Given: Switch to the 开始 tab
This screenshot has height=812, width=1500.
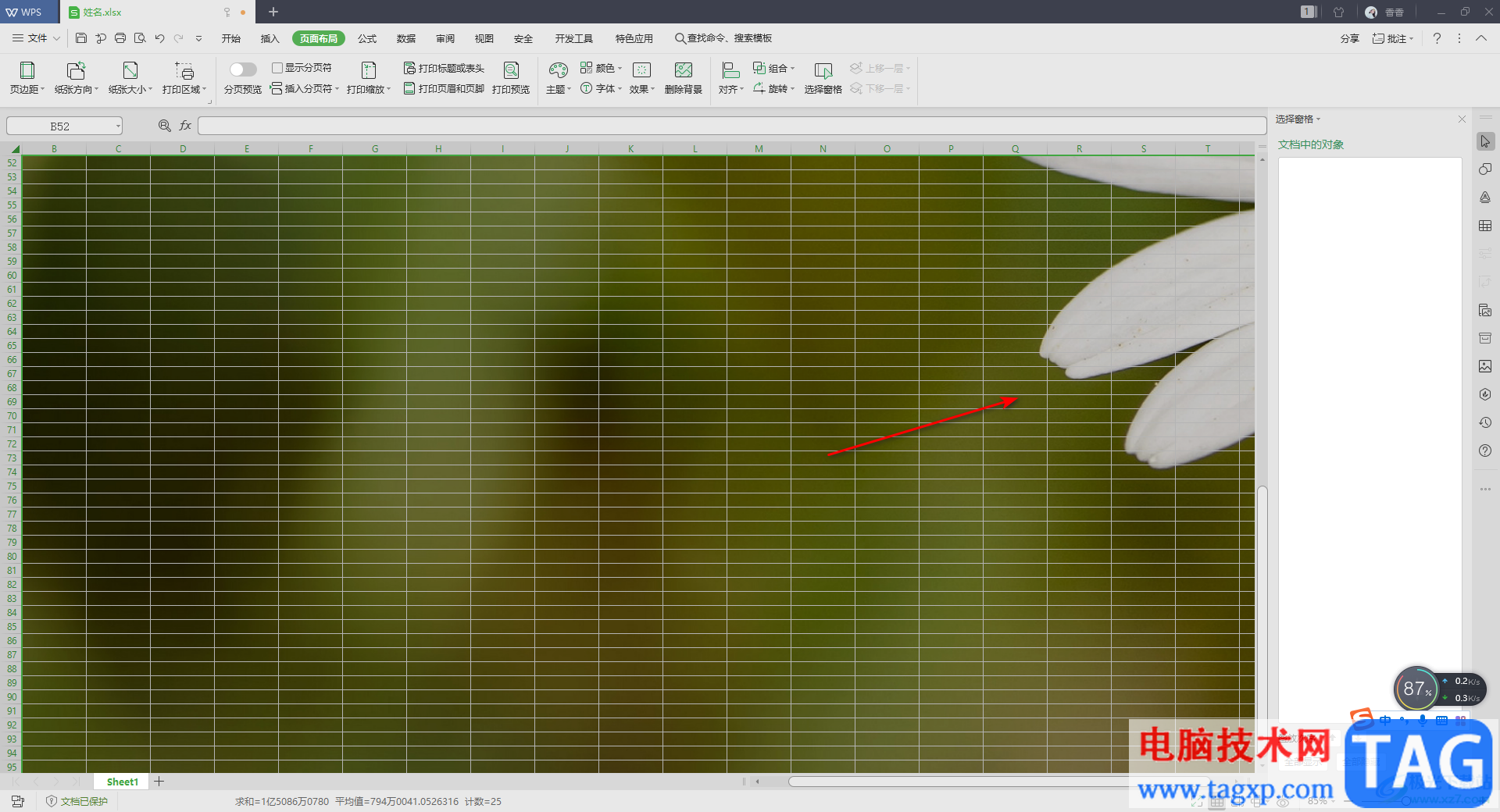Looking at the screenshot, I should click(231, 38).
